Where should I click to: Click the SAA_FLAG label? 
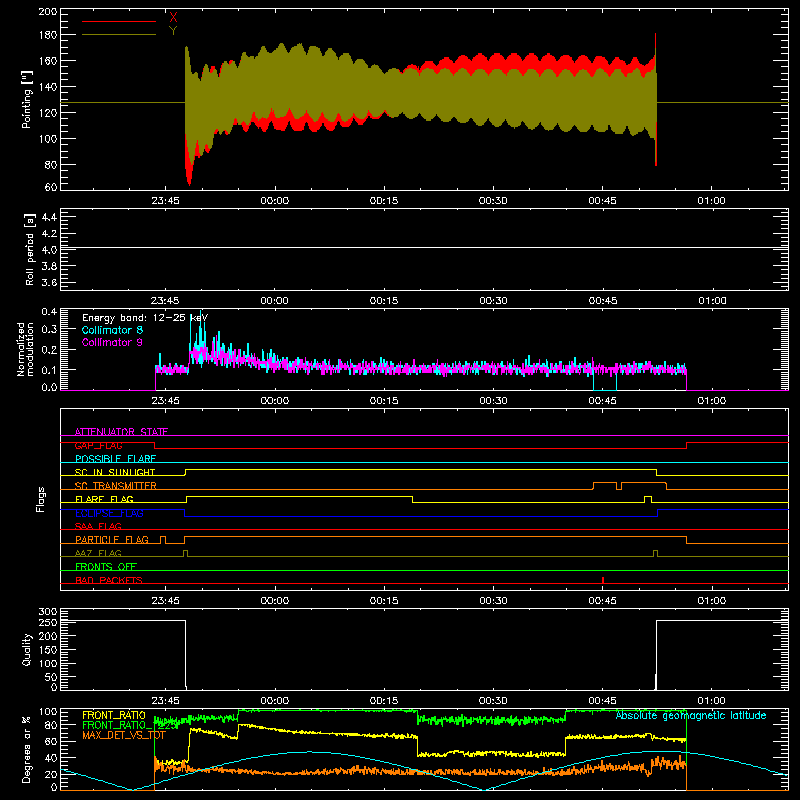[98, 526]
